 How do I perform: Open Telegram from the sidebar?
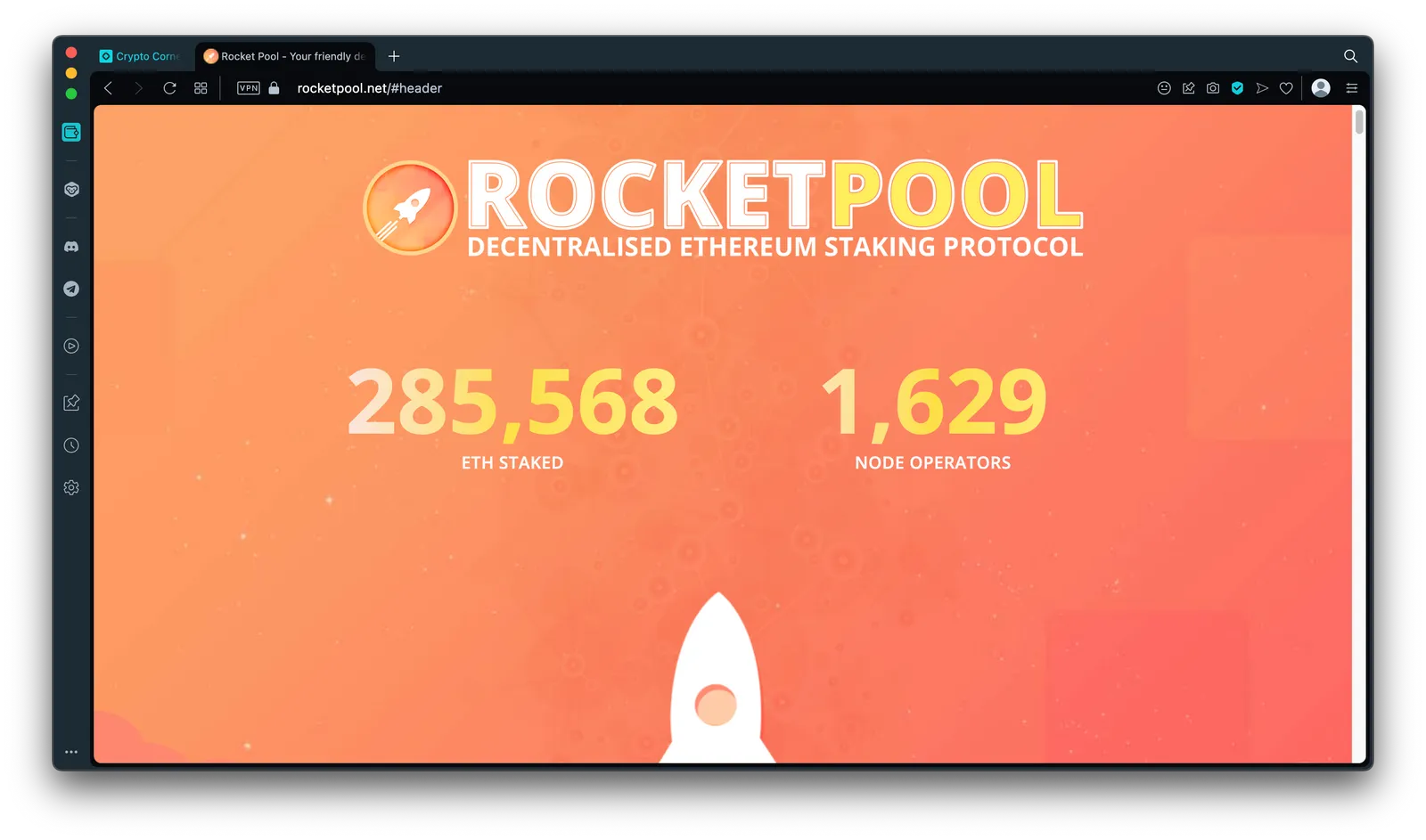tap(71, 289)
